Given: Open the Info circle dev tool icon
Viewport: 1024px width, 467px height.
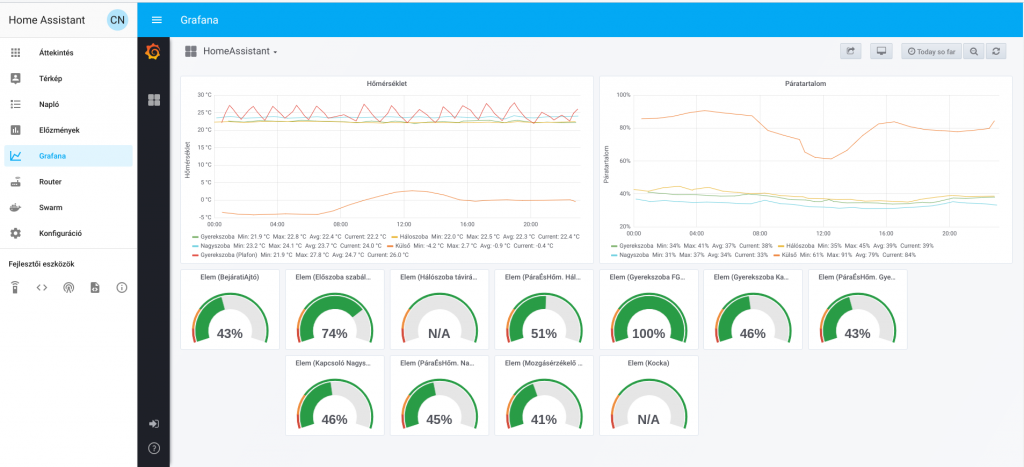Looking at the screenshot, I should point(121,287).
